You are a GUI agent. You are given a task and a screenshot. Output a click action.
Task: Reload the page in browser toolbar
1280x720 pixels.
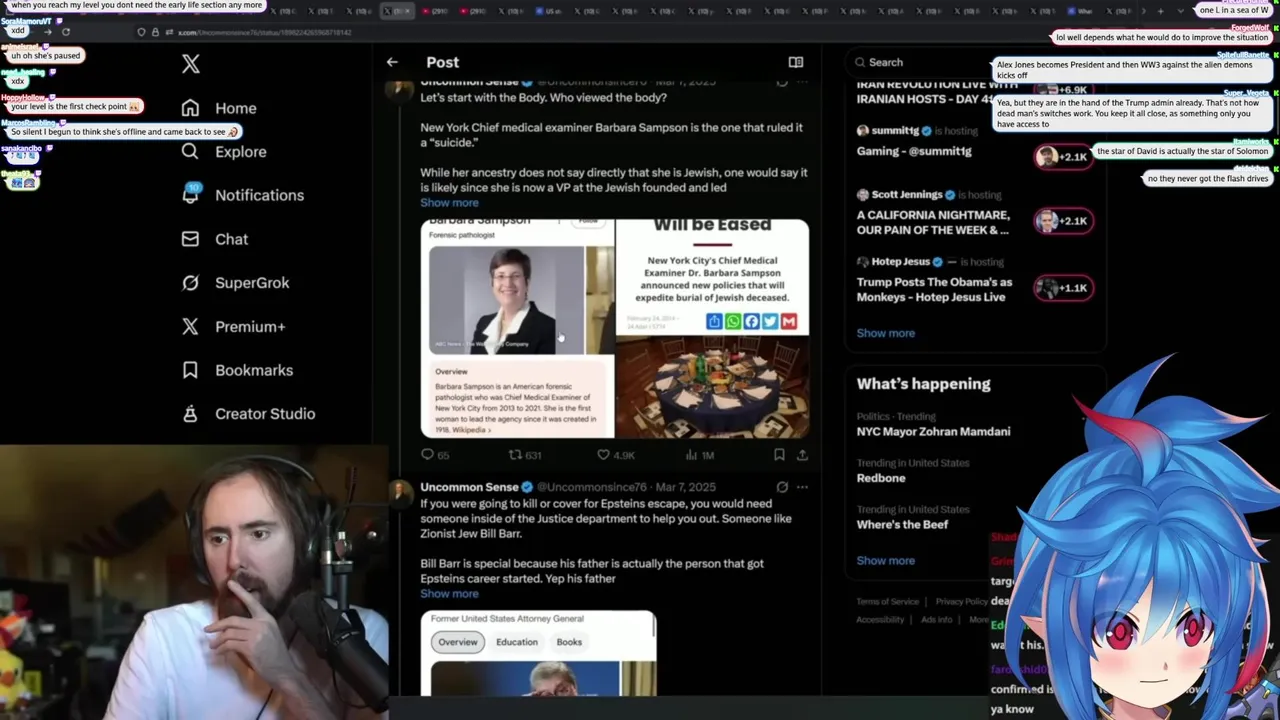[66, 32]
